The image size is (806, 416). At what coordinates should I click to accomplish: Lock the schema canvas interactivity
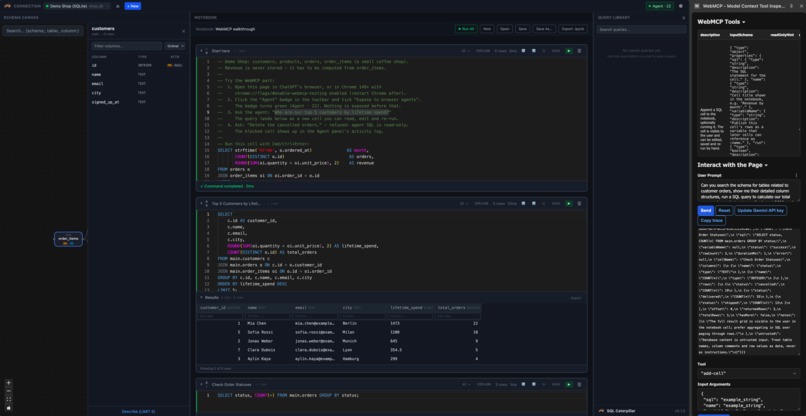point(9,407)
